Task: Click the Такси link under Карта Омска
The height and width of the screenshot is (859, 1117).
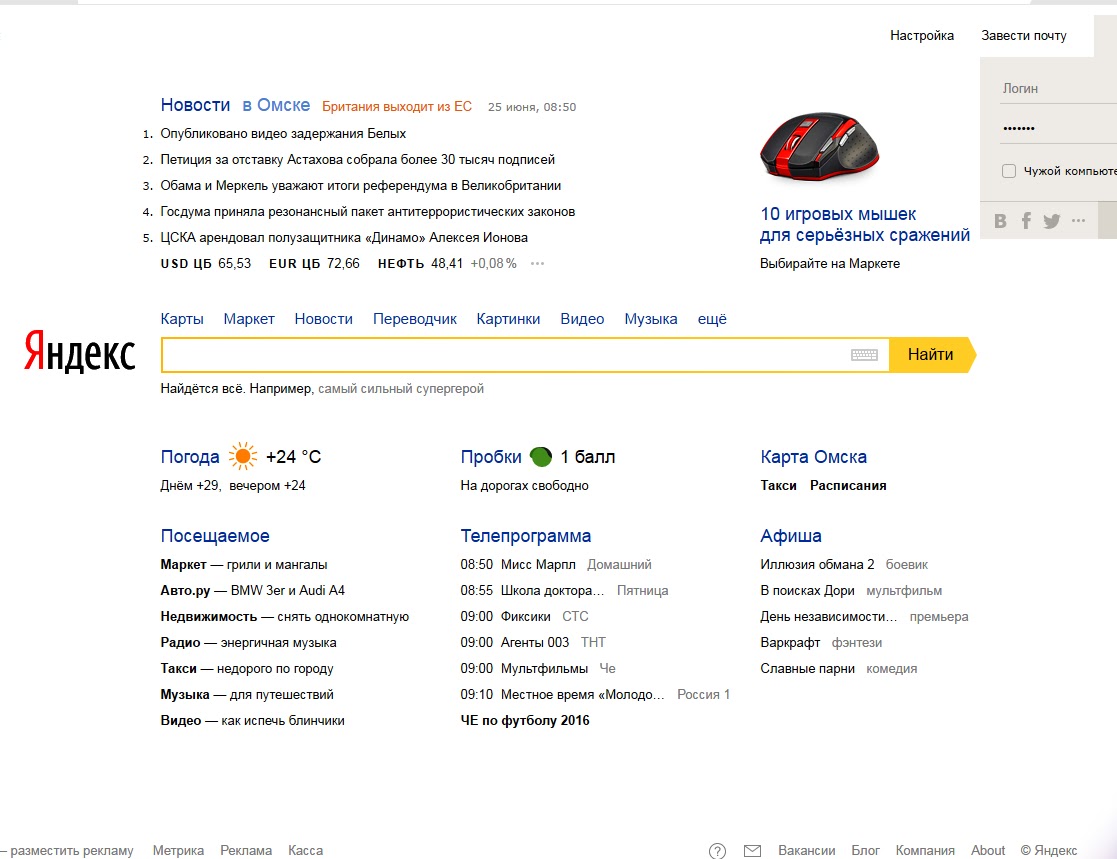Action: click(x=778, y=486)
